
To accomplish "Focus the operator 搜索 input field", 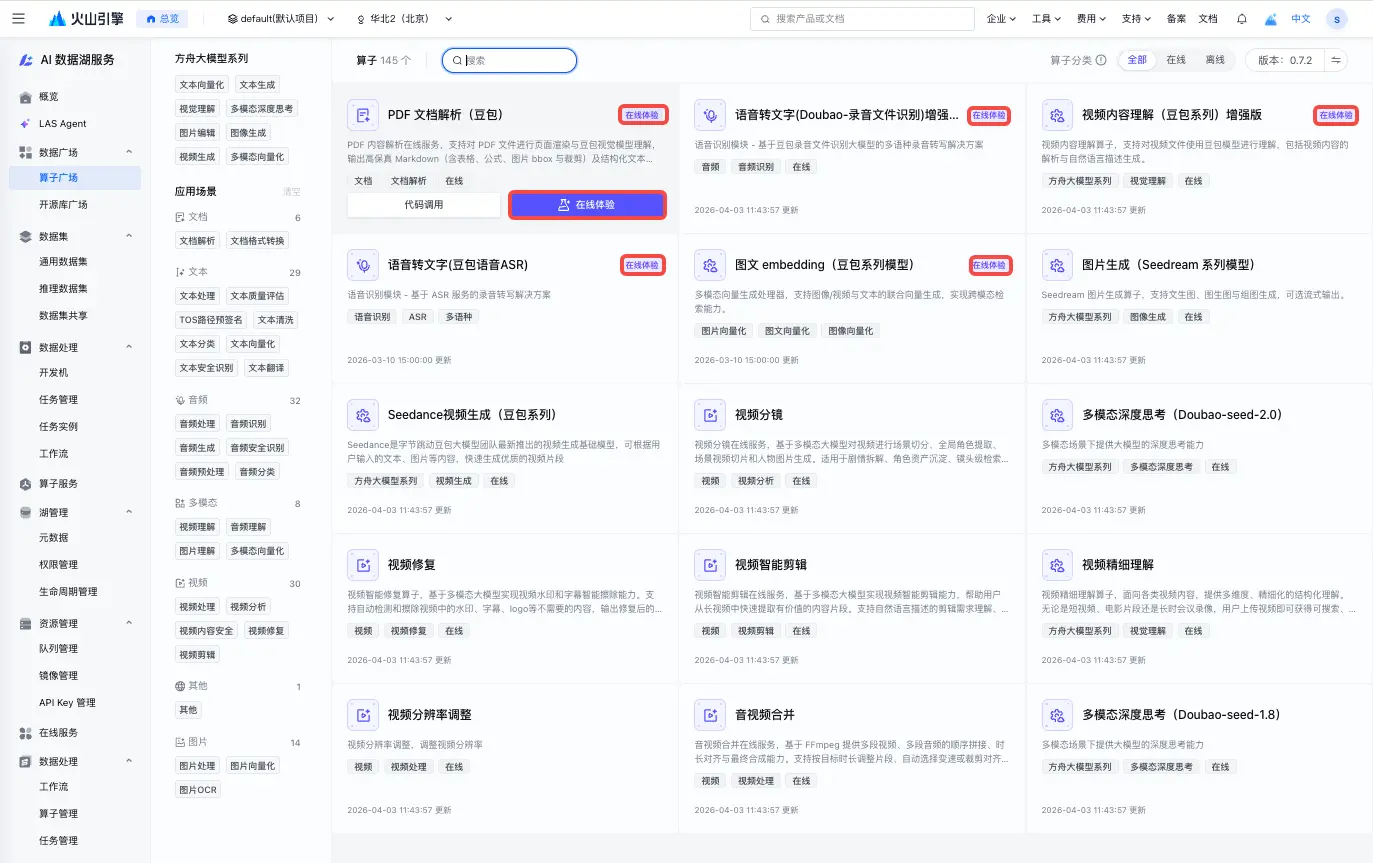I will click(x=510, y=60).
